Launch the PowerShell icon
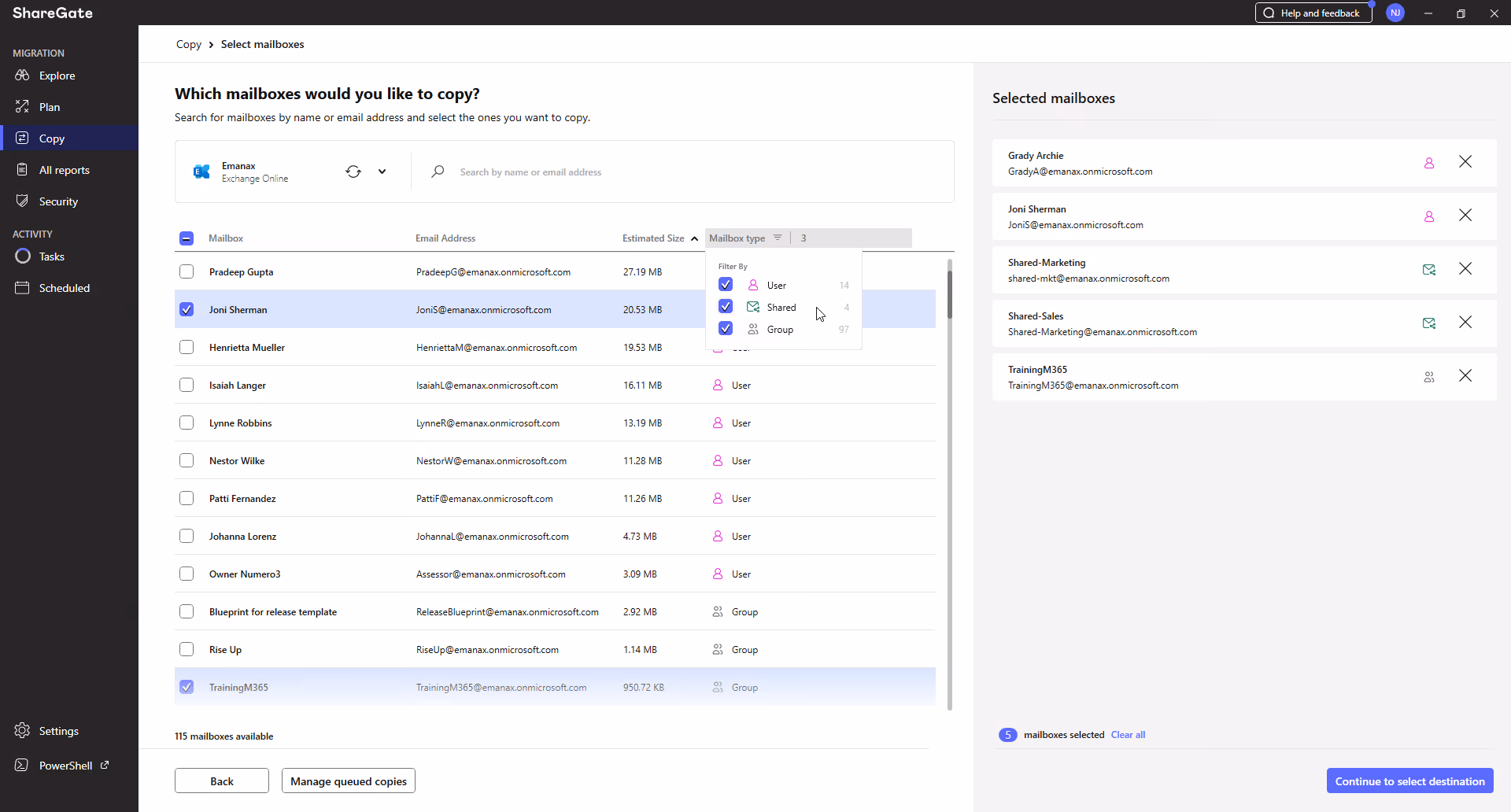 (22, 765)
